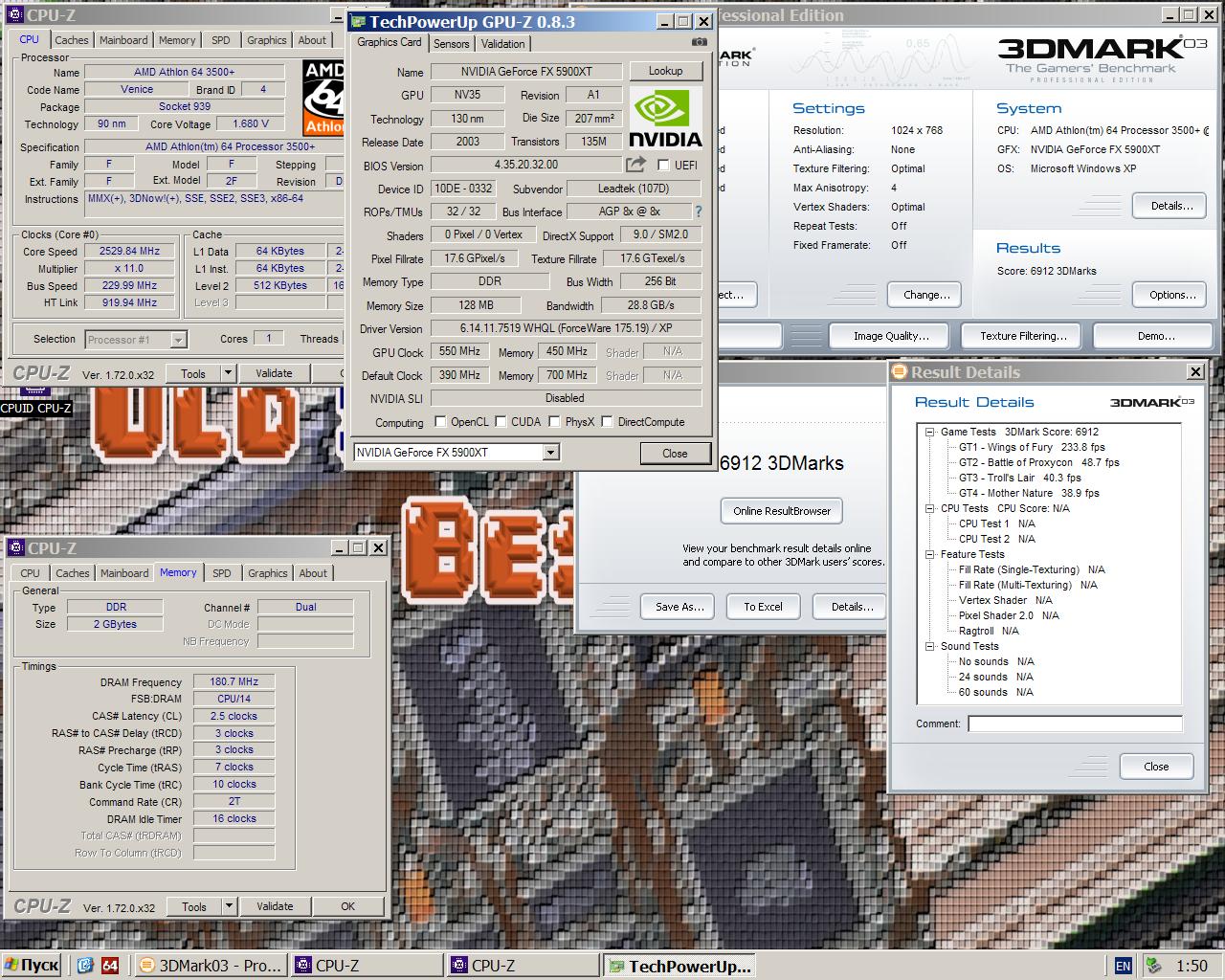Click the OK button in CPU-Z Memory window

click(x=347, y=906)
